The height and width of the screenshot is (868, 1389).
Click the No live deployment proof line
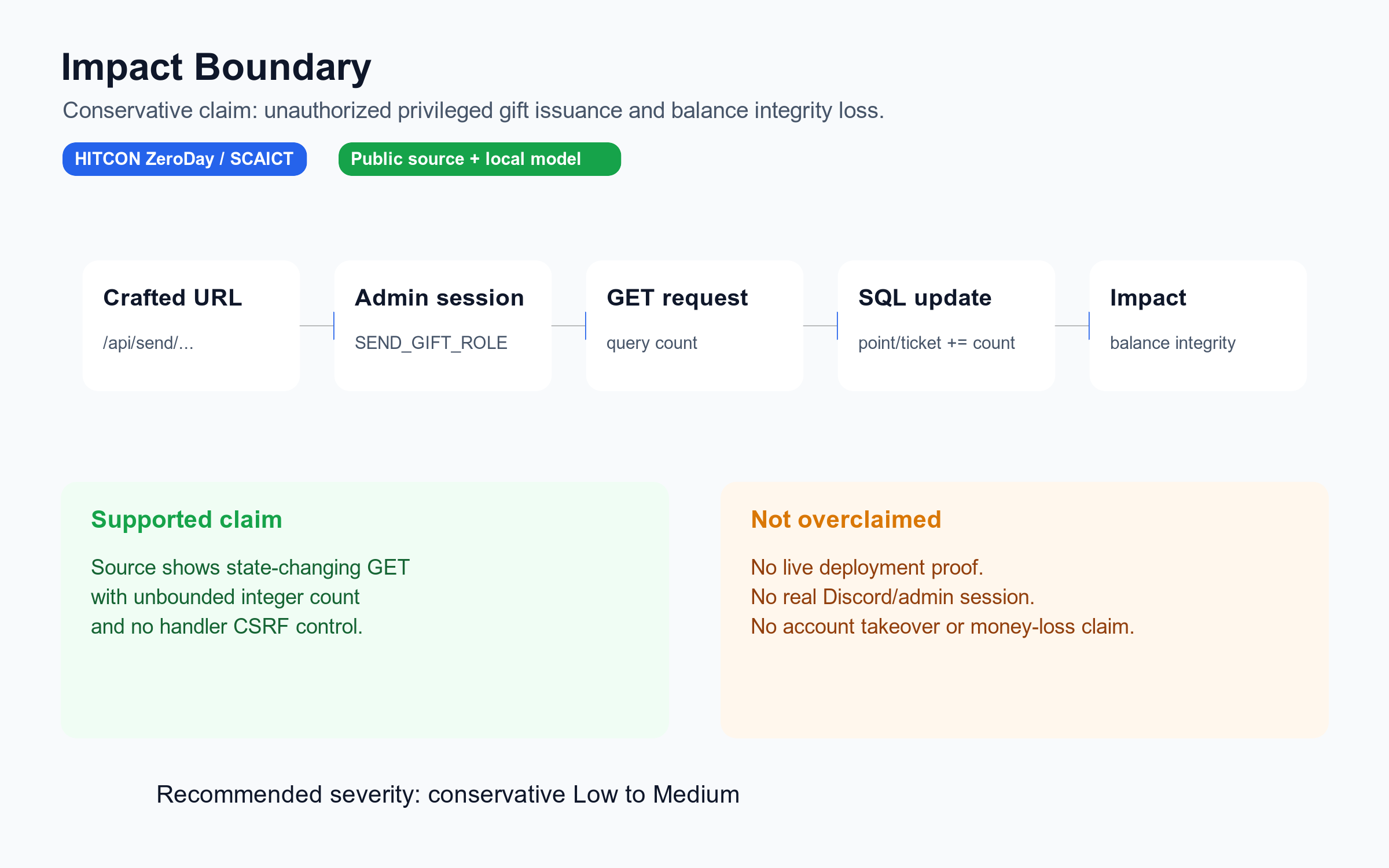pos(867,568)
